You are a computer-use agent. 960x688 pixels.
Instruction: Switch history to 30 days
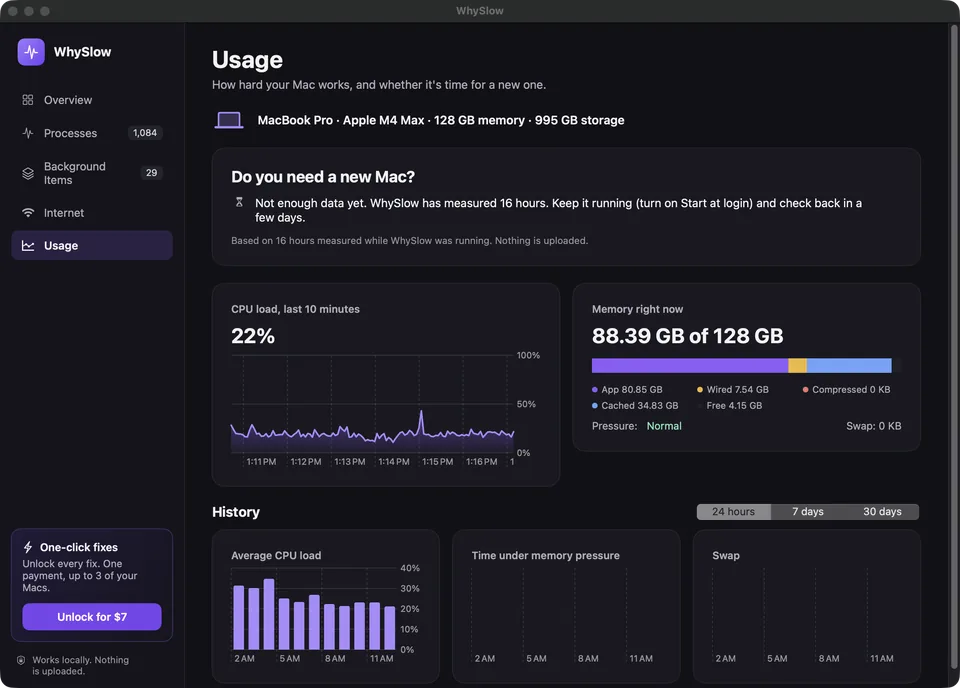[882, 512]
